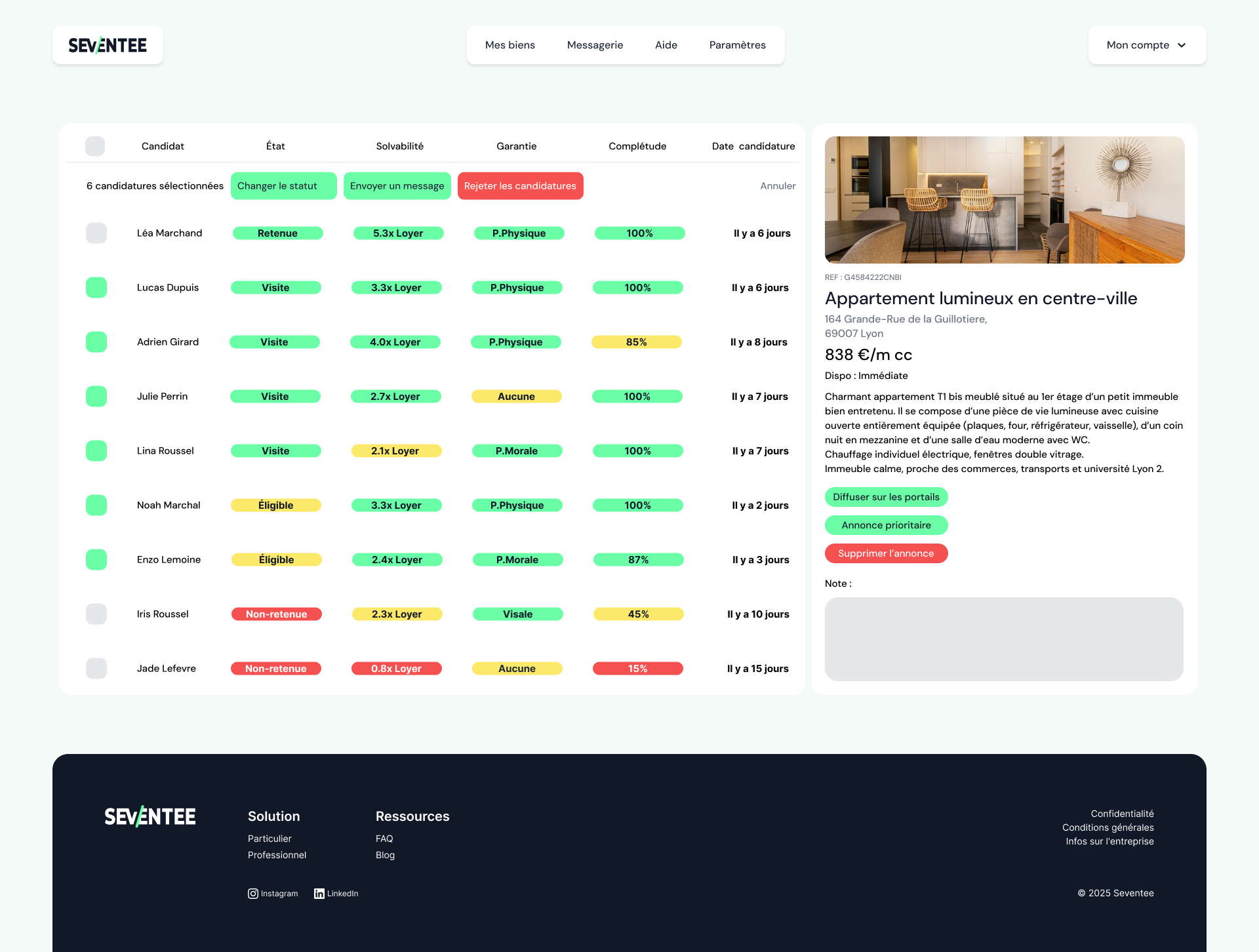
Task: Deselect Noah Marchal's checkbox
Action: point(96,506)
